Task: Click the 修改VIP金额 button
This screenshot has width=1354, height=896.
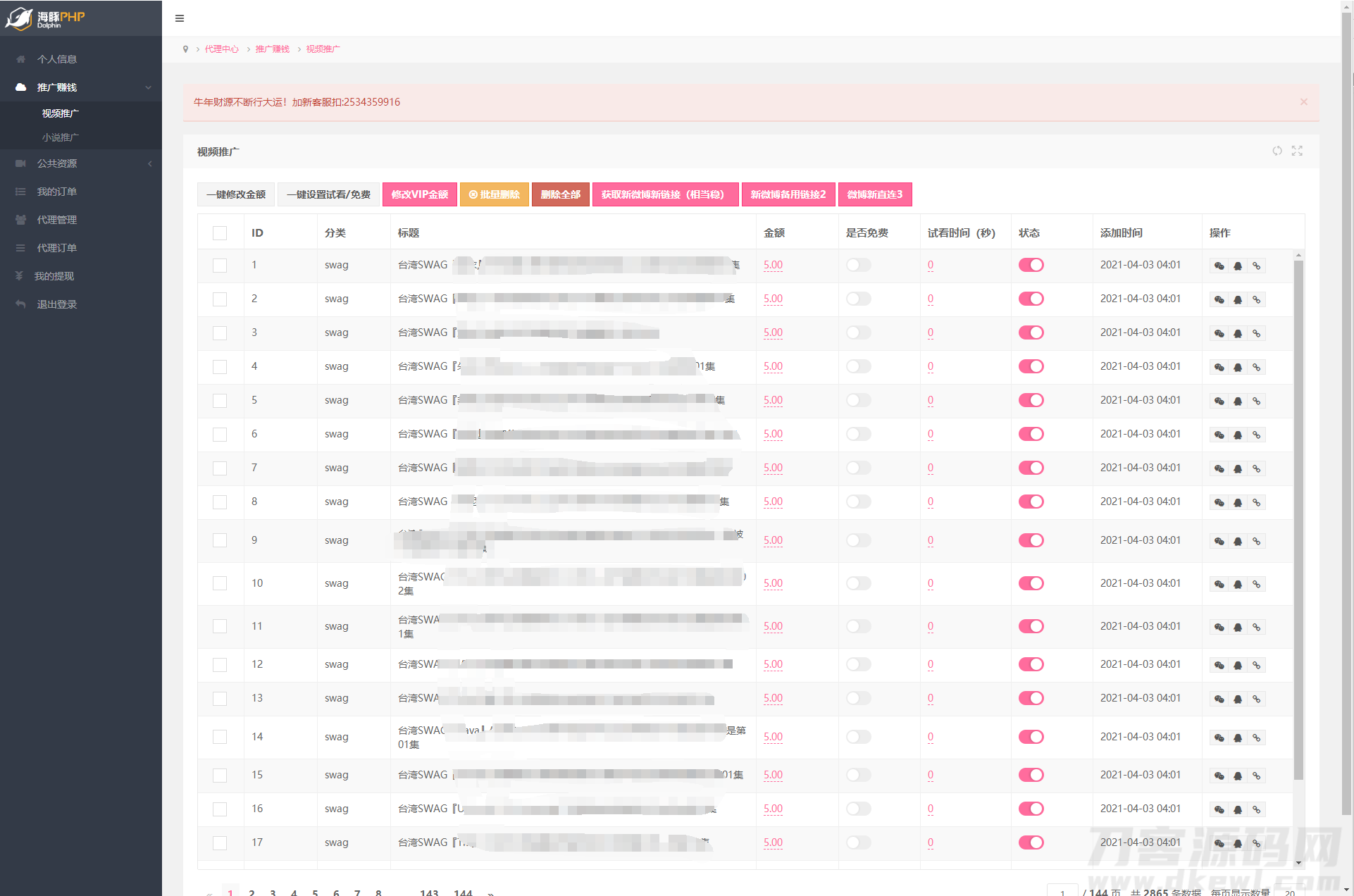Action: (419, 194)
